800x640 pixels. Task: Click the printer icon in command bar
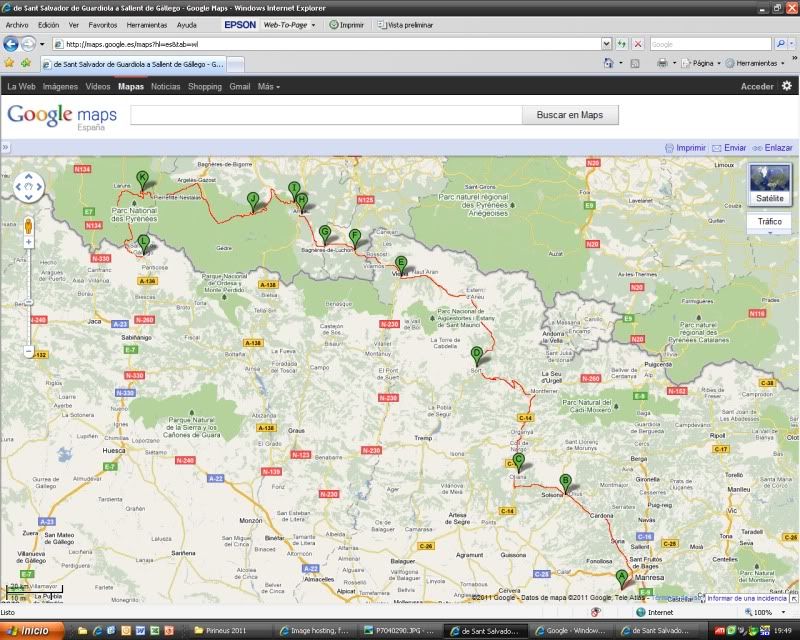[662, 63]
